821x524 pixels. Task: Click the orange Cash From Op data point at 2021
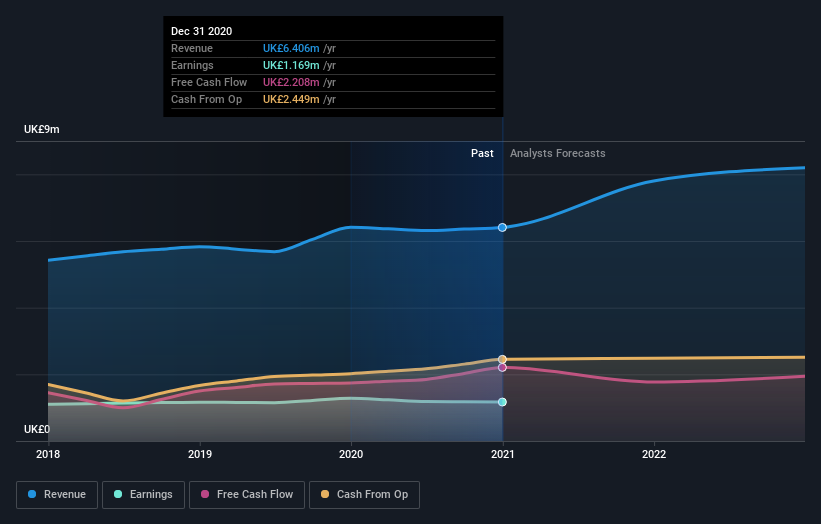tap(502, 359)
